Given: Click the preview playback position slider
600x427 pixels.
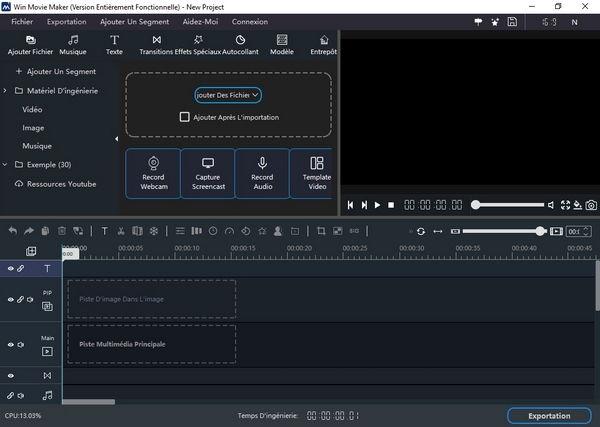Looking at the screenshot, I should (x=507, y=205).
